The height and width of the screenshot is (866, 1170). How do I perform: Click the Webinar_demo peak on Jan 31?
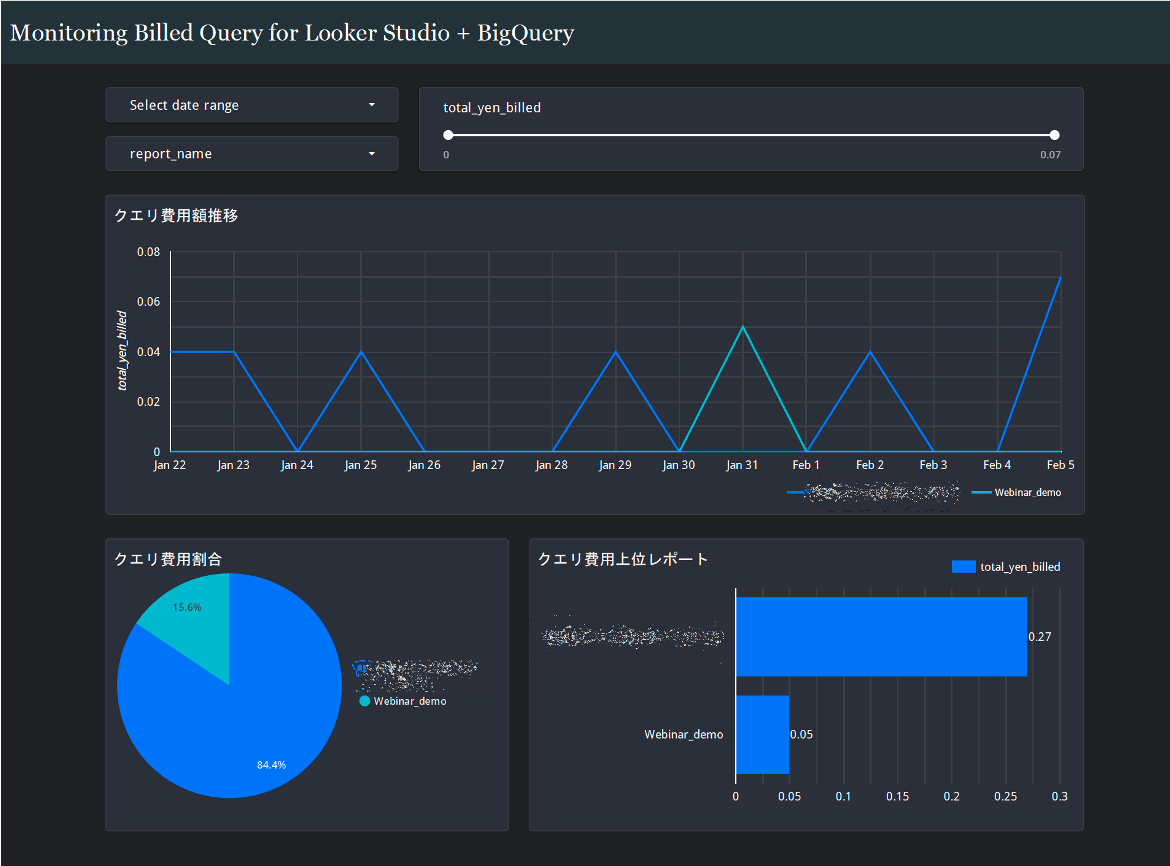742,328
